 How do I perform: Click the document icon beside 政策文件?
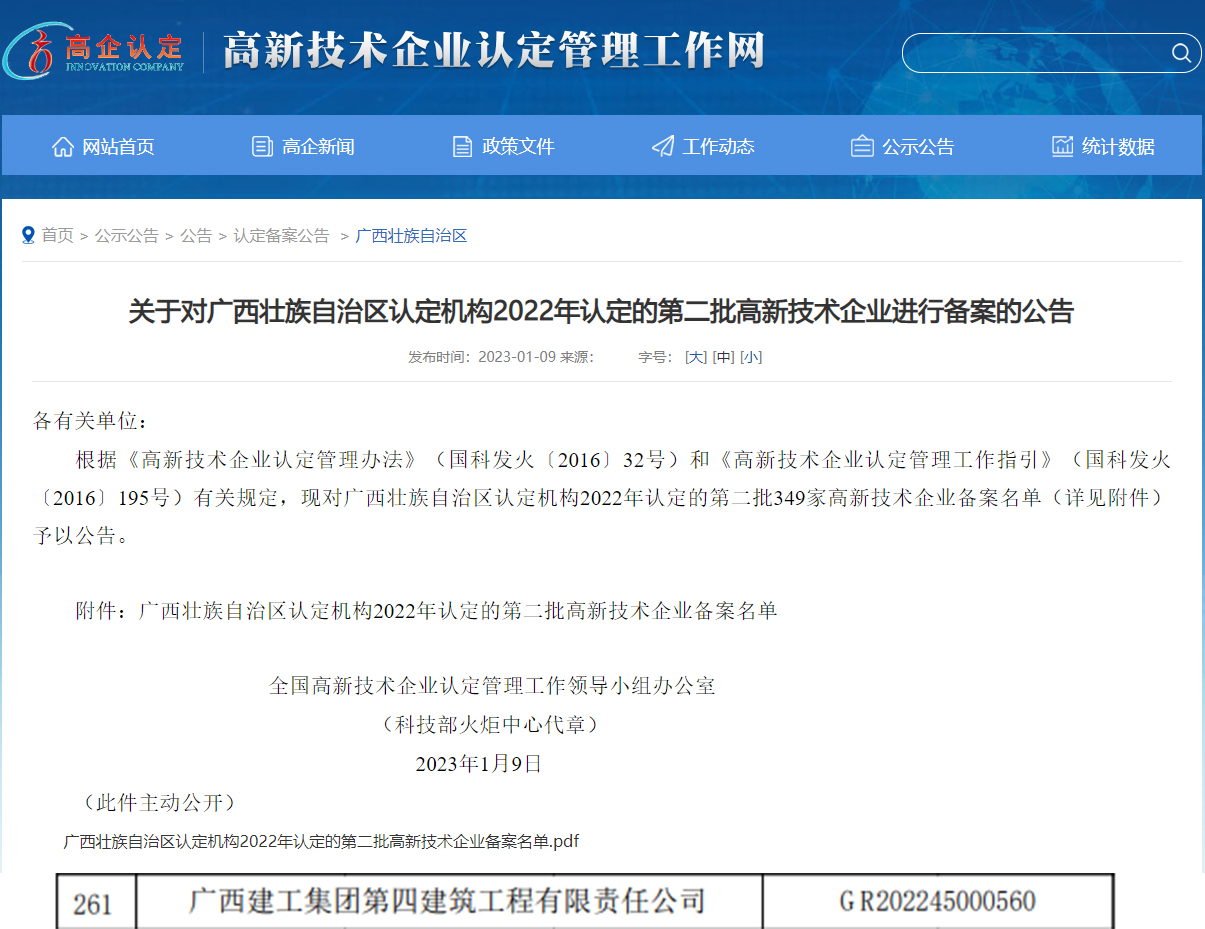point(462,147)
